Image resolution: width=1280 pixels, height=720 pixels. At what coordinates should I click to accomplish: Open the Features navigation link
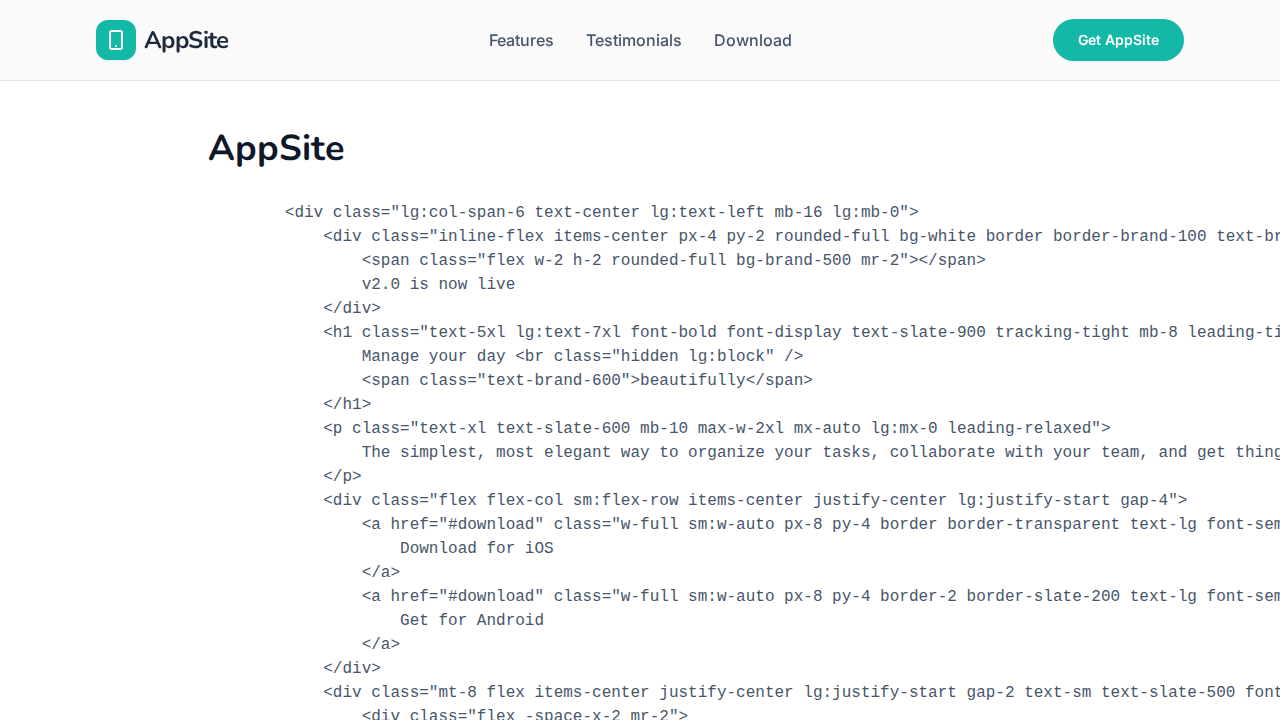(x=521, y=40)
